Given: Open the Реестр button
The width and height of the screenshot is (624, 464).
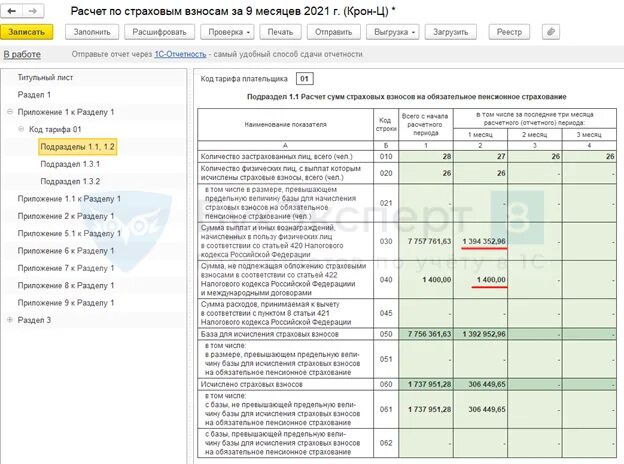Looking at the screenshot, I should pos(509,32).
